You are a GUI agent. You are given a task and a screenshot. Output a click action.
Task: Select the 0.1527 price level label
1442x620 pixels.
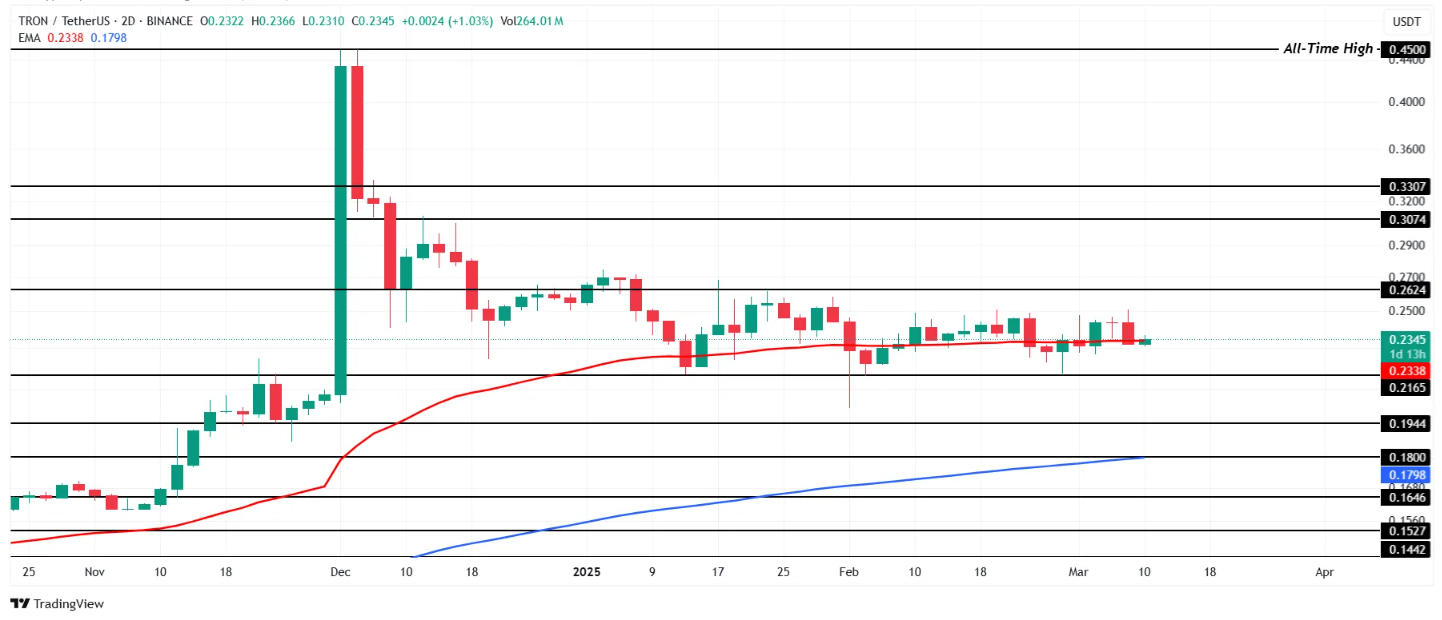coord(1405,531)
